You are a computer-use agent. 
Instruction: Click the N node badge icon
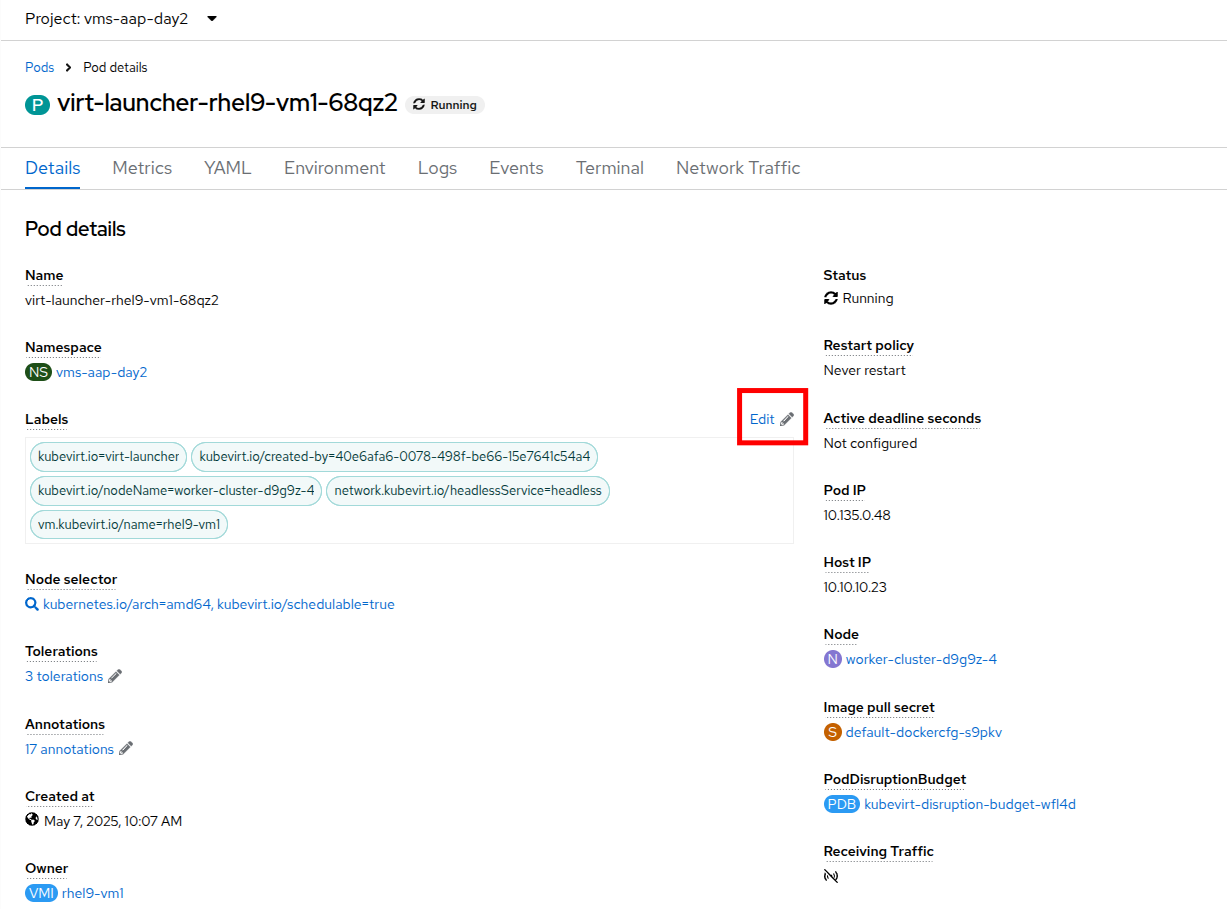[832, 659]
